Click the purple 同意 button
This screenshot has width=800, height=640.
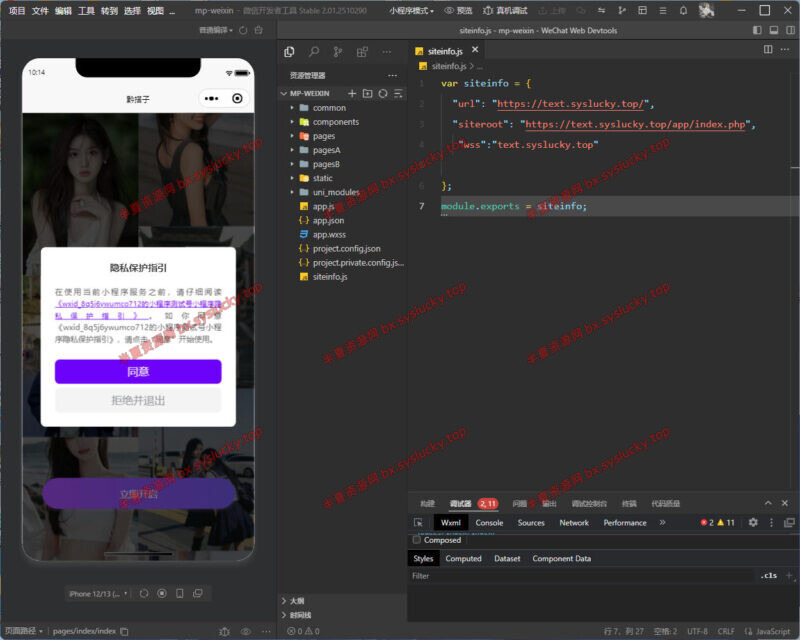pos(138,372)
